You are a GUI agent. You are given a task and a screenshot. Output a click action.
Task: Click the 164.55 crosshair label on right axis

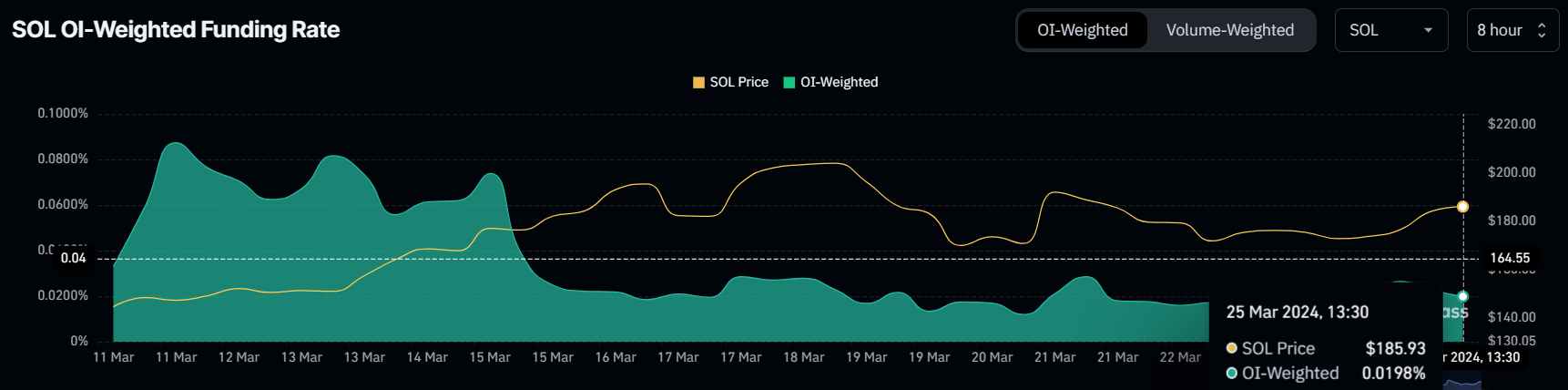[1509, 258]
